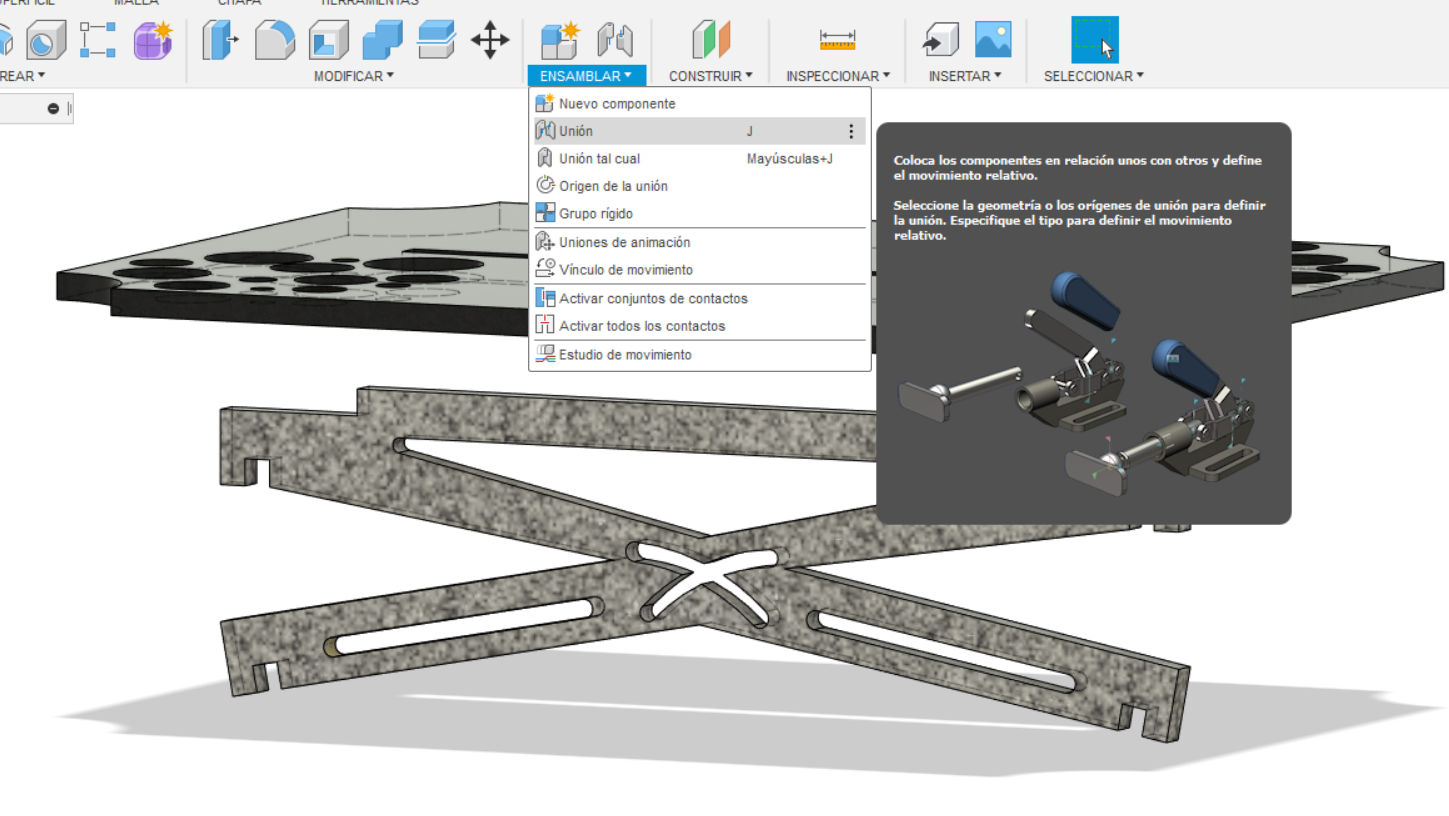Click the Insert Canvas image icon
This screenshot has height=816, width=1449.
coord(993,40)
